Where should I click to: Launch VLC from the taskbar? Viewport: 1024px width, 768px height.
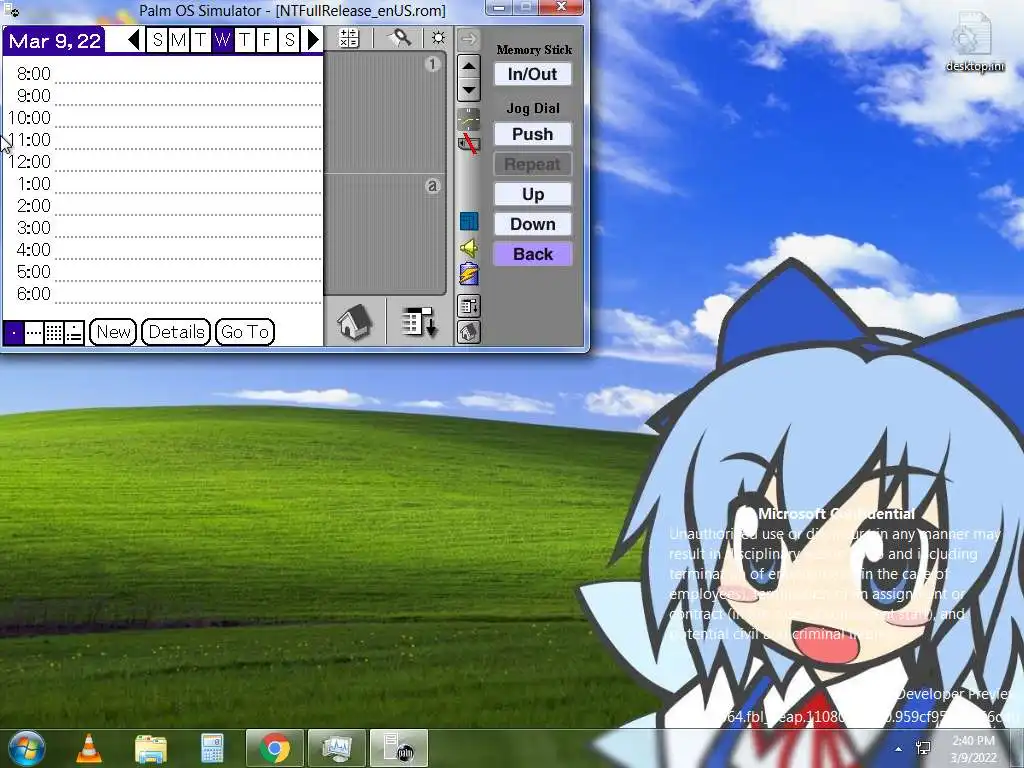pyautogui.click(x=89, y=748)
